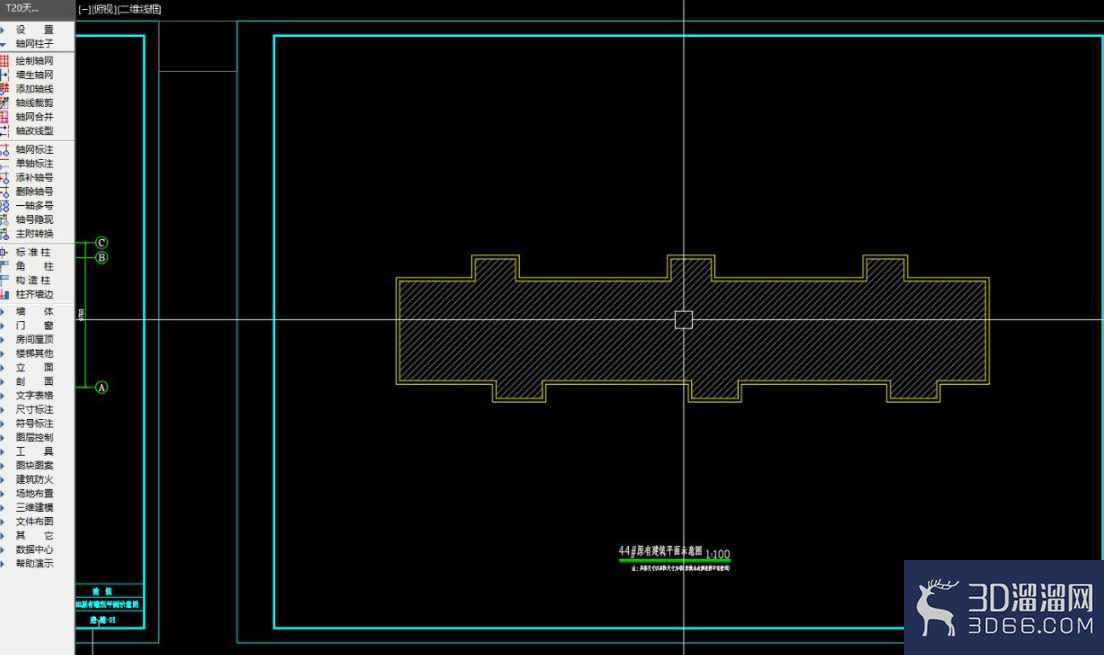Expand the 楼梯其他 stairs menu
Image resolution: width=1104 pixels, height=655 pixels.
click(34, 354)
